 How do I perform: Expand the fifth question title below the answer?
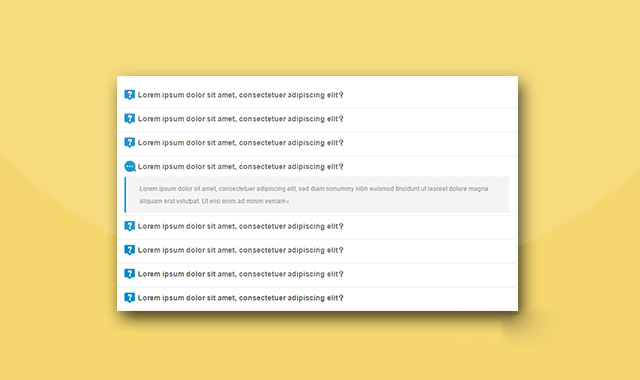(240, 226)
